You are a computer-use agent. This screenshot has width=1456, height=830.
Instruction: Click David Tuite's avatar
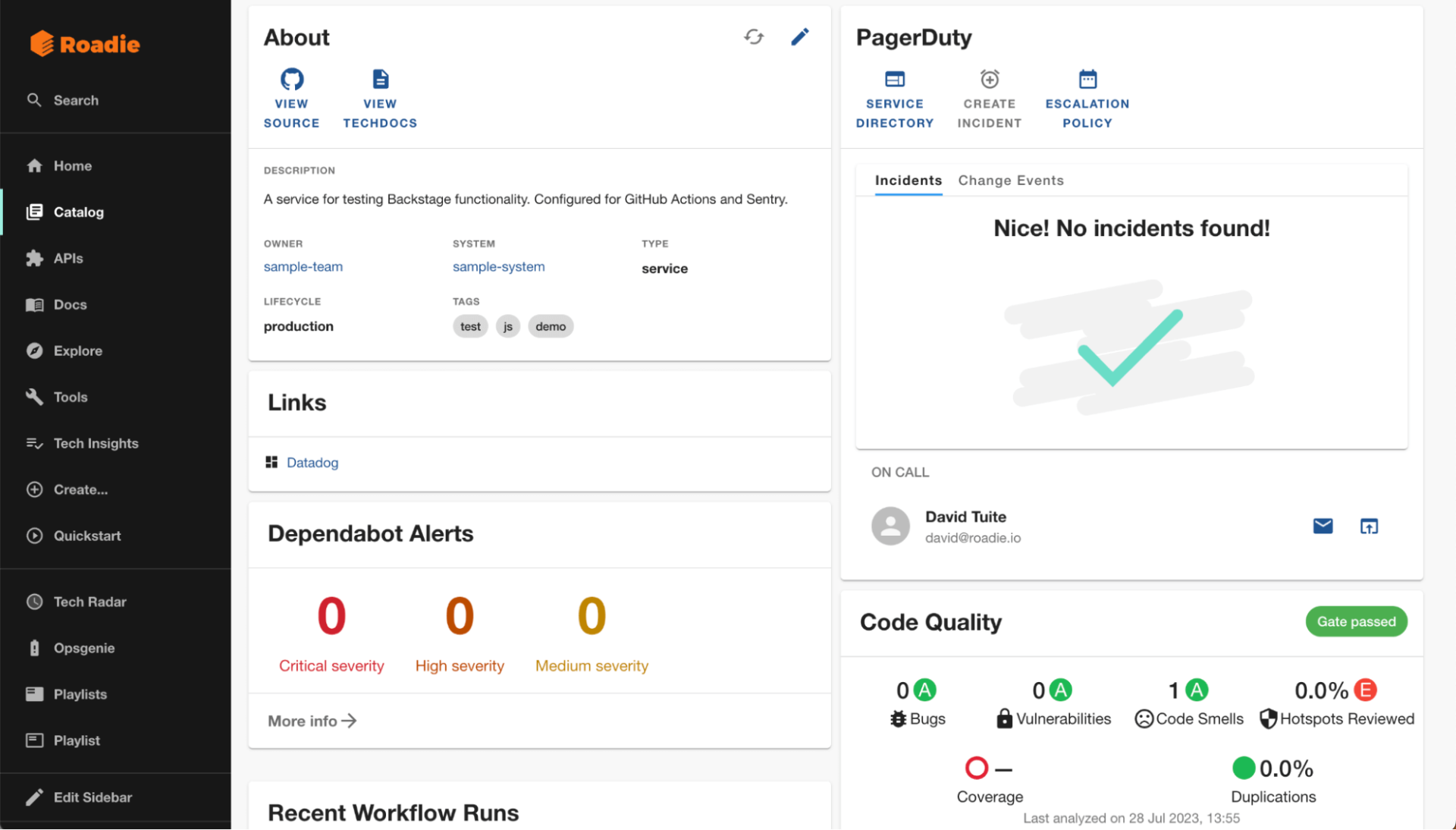click(x=890, y=526)
